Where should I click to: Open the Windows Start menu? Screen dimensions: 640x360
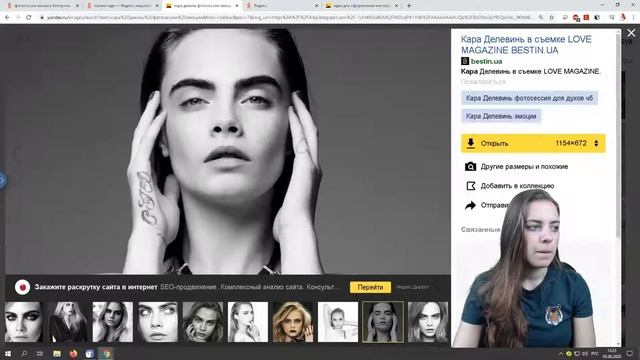tap(7, 353)
